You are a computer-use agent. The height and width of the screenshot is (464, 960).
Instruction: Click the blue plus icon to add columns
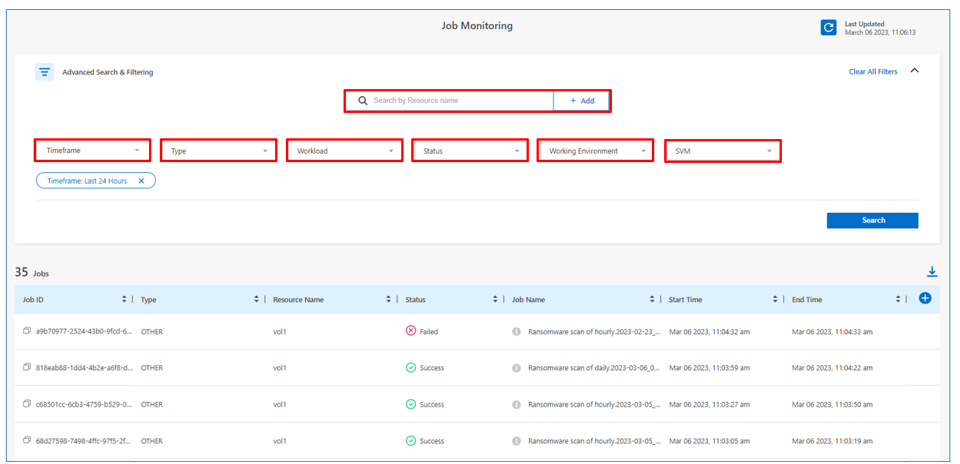924,299
